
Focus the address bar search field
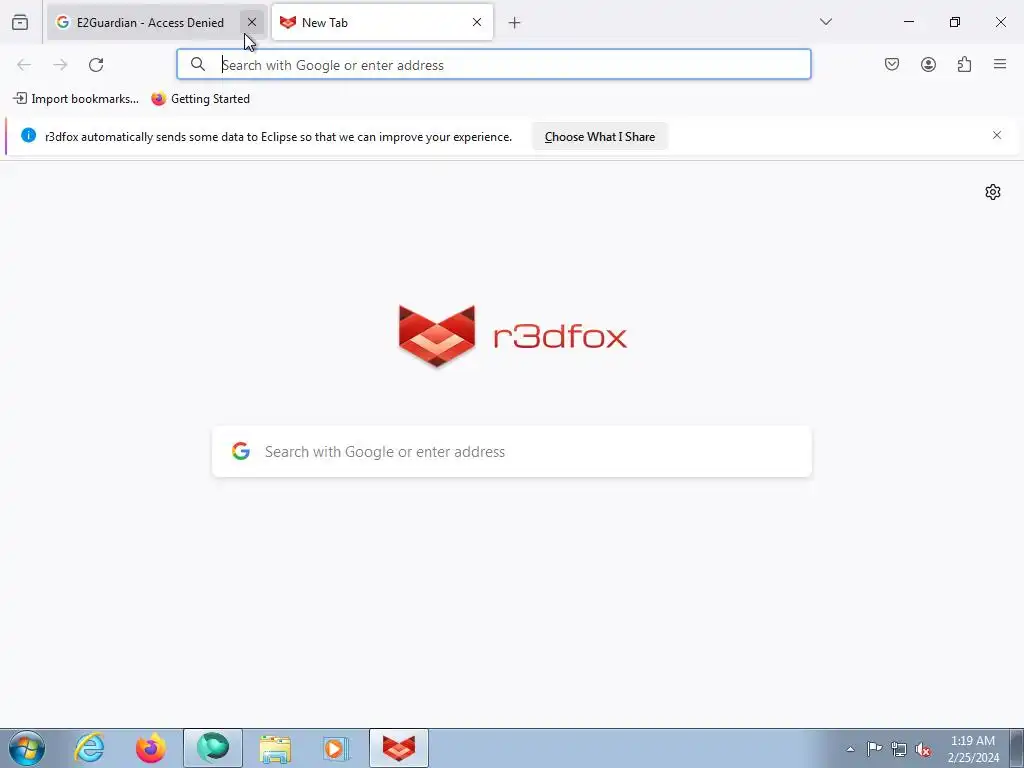point(494,65)
